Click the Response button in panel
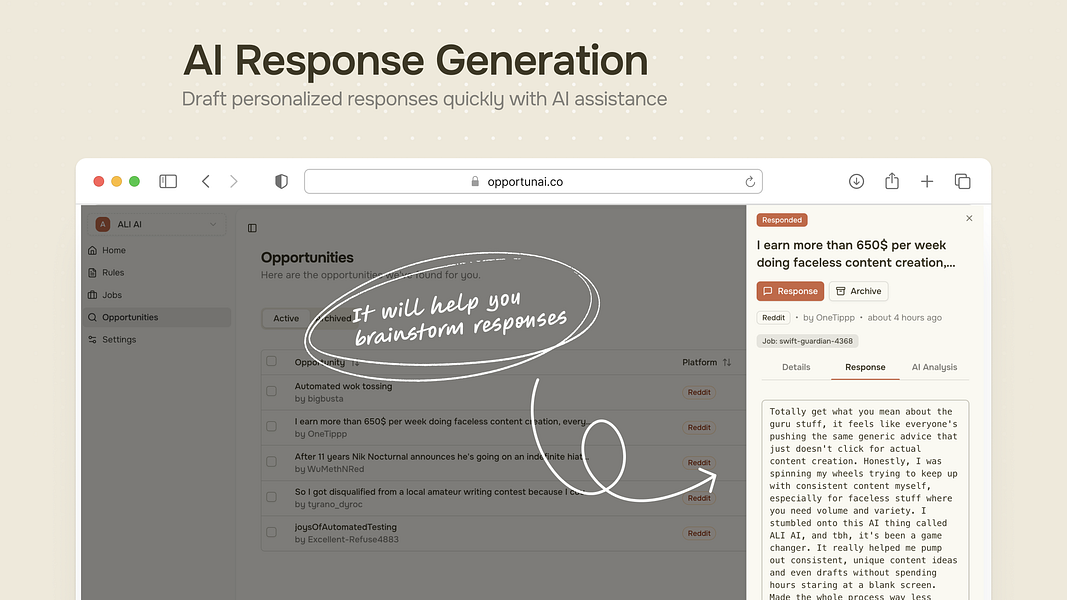 [790, 291]
